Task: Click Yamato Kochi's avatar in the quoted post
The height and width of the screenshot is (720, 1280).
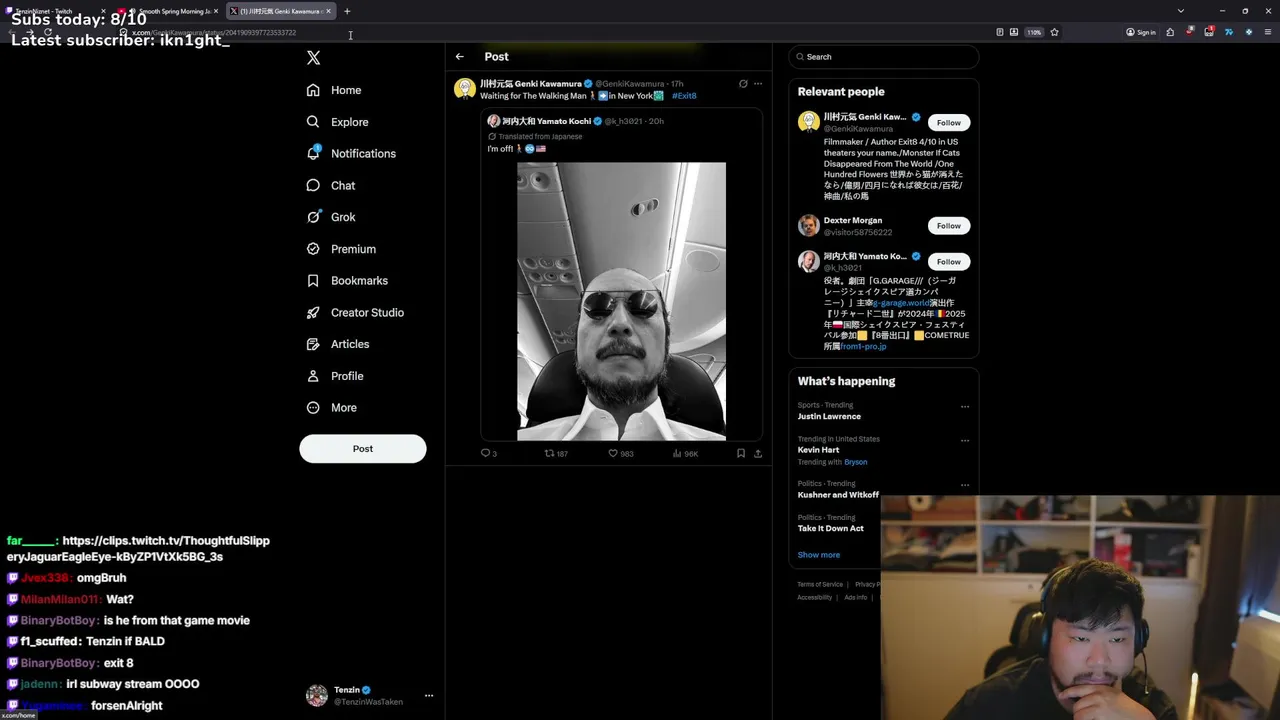Action: [x=494, y=121]
